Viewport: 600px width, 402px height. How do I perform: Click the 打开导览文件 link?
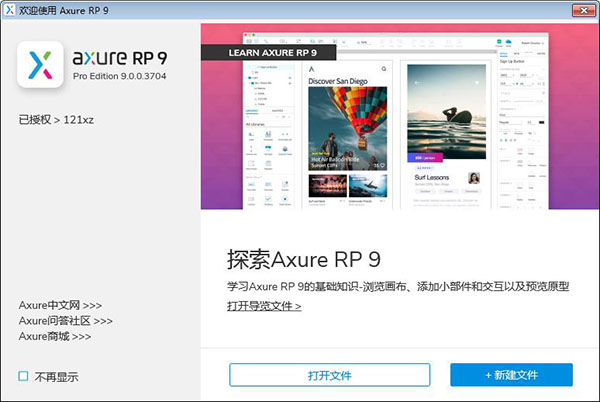click(x=264, y=306)
